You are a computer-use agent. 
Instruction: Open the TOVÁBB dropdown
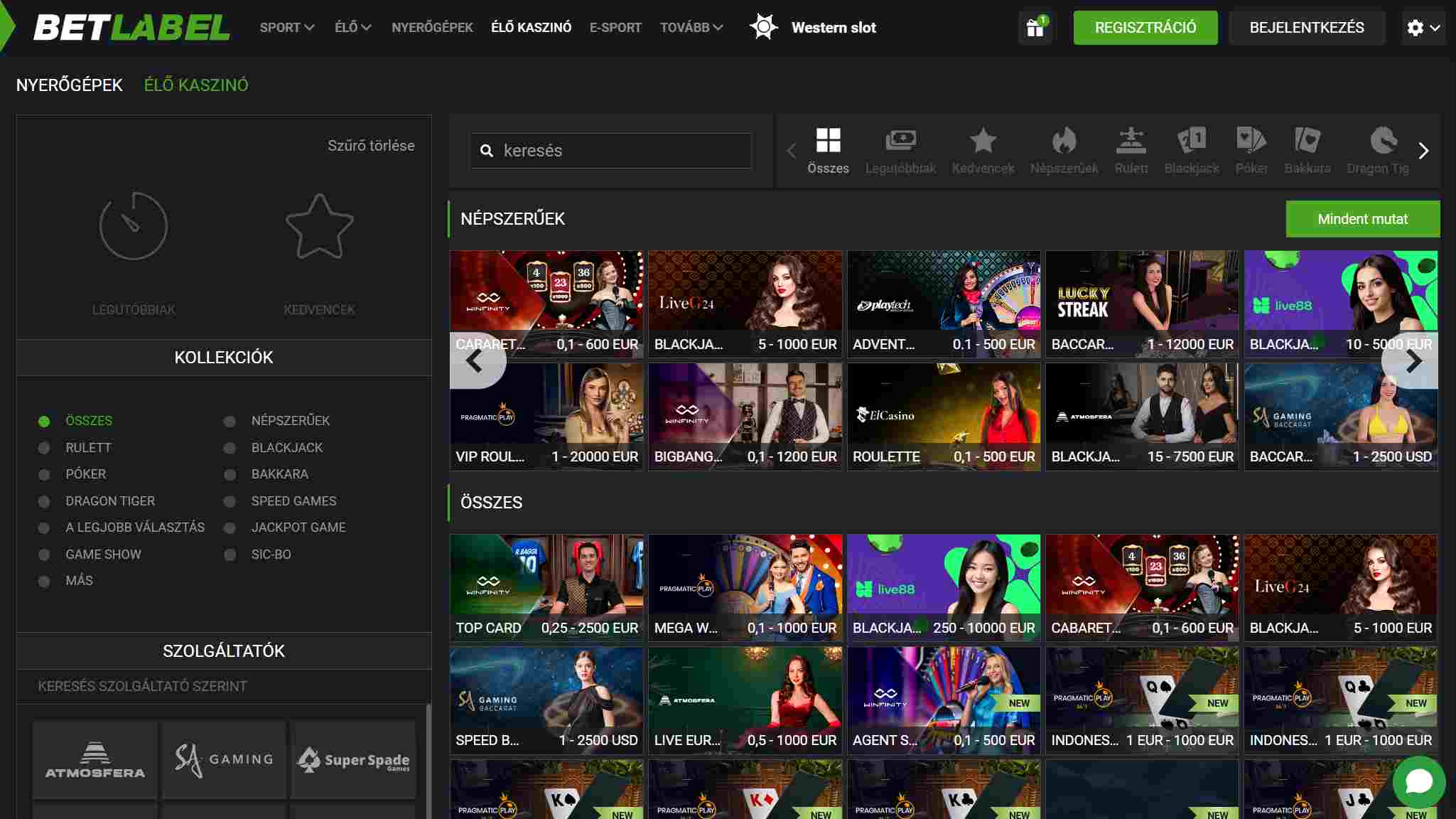pos(691,27)
